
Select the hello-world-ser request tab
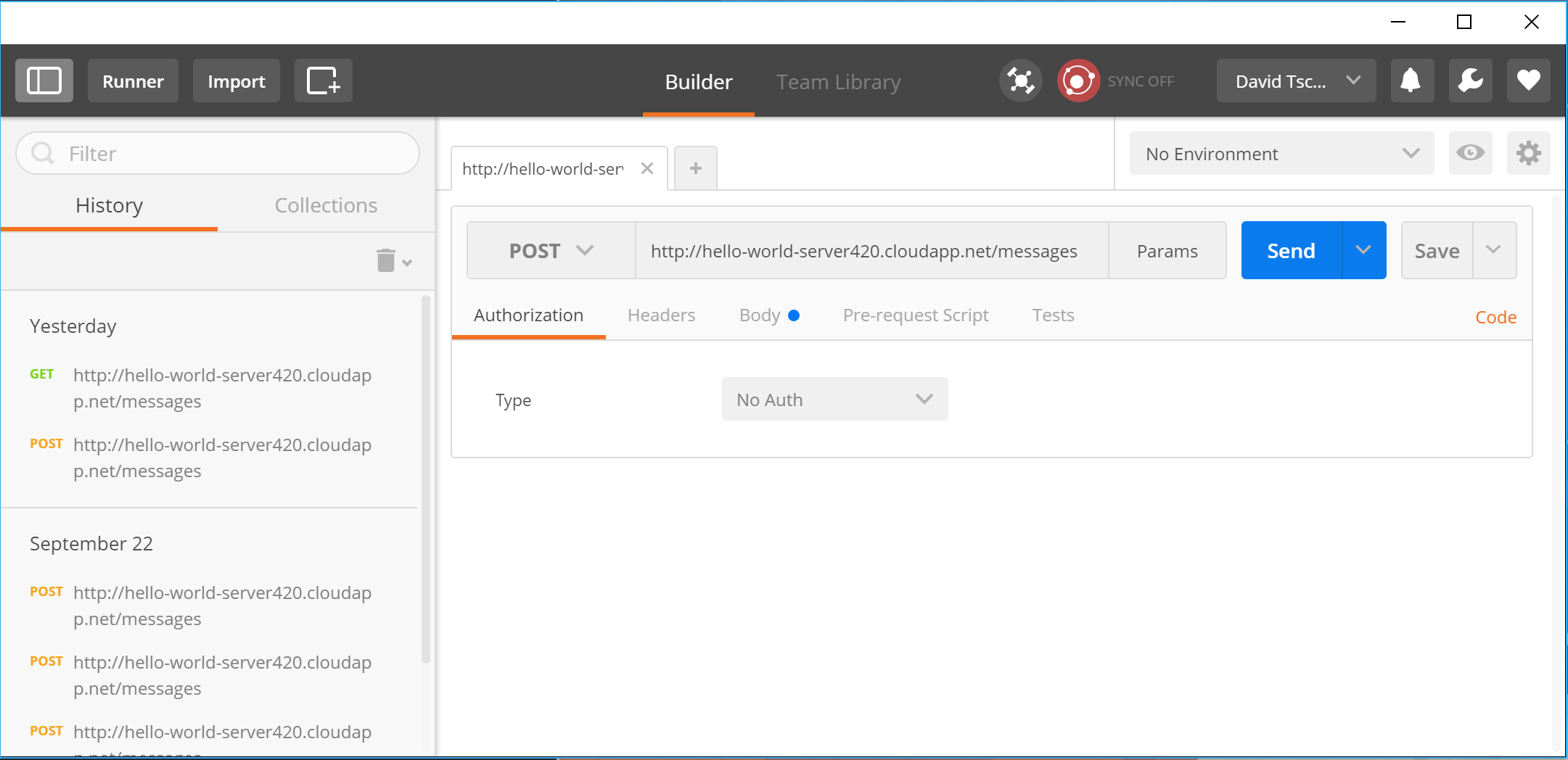click(543, 168)
